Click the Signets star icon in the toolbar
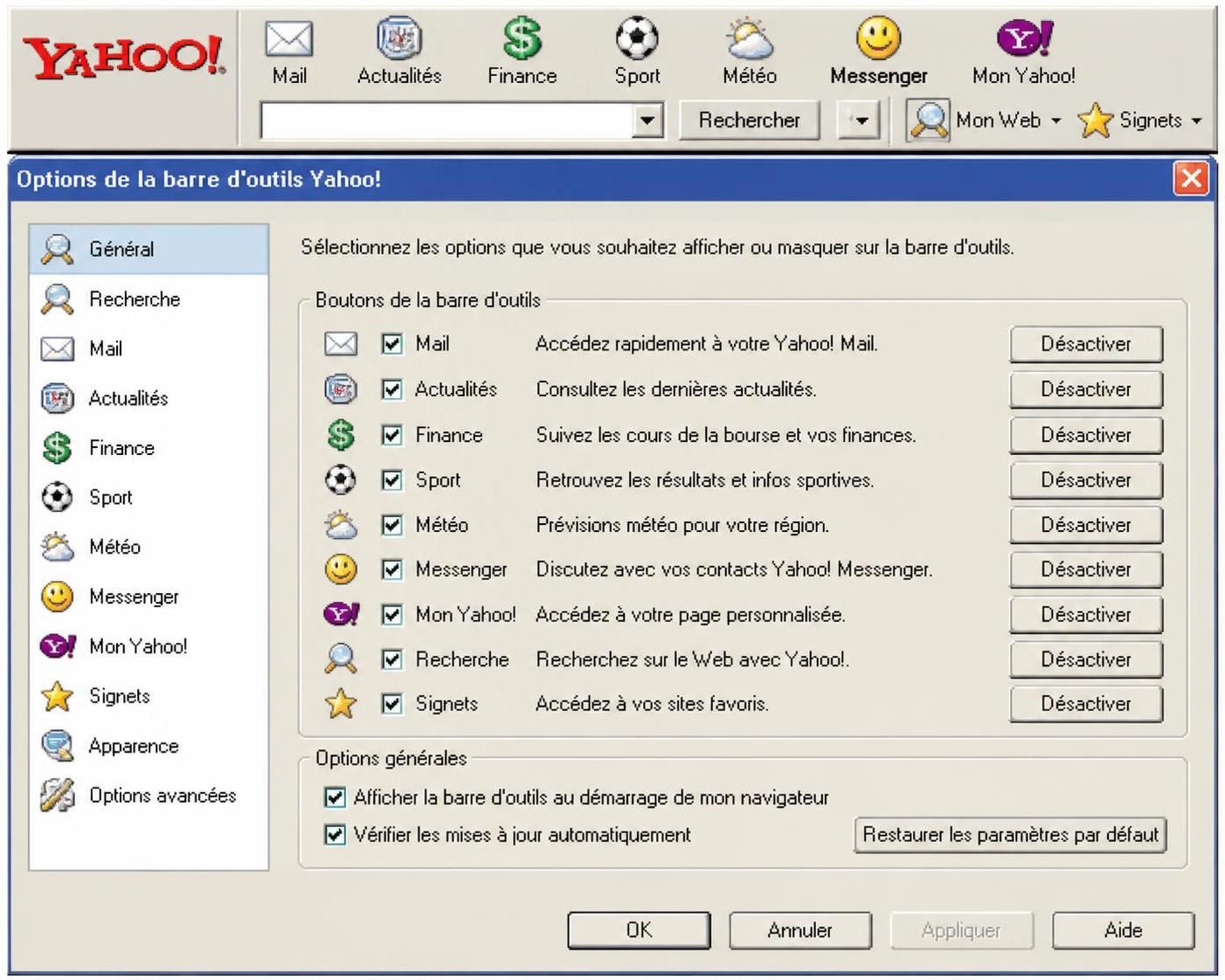The image size is (1225, 980). click(1096, 121)
